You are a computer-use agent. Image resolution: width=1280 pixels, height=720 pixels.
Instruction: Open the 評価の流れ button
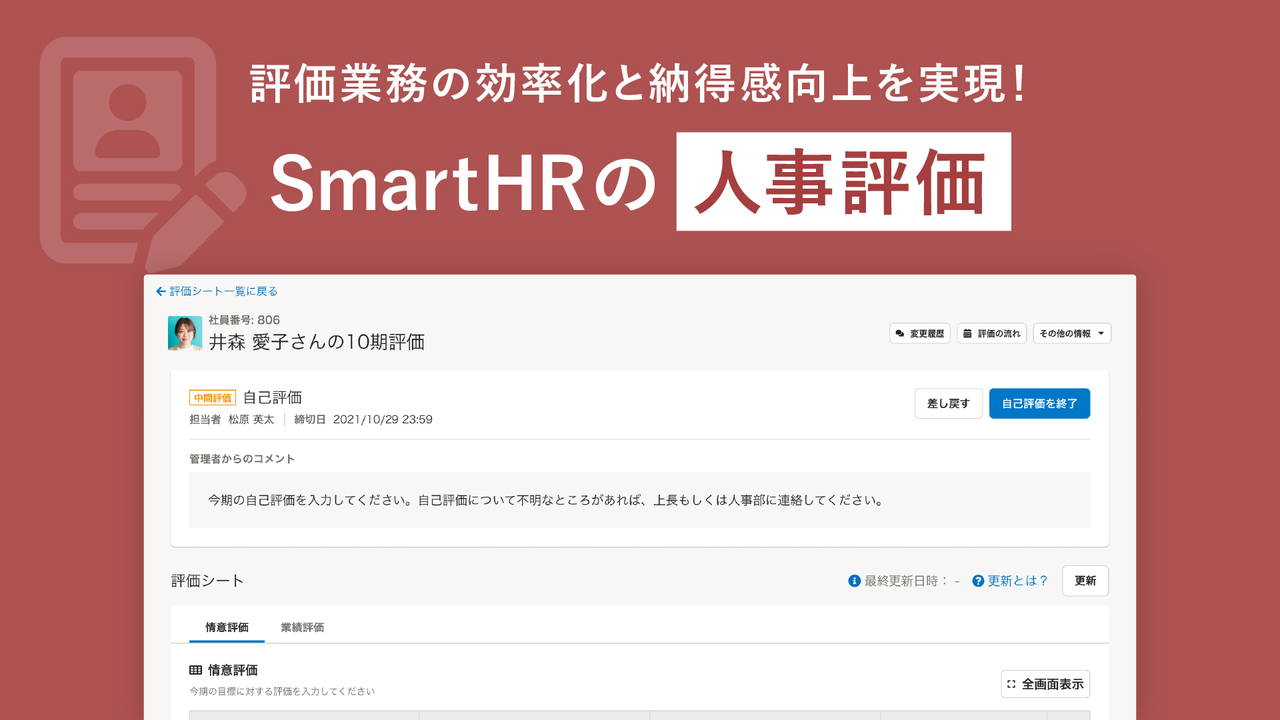(992, 333)
